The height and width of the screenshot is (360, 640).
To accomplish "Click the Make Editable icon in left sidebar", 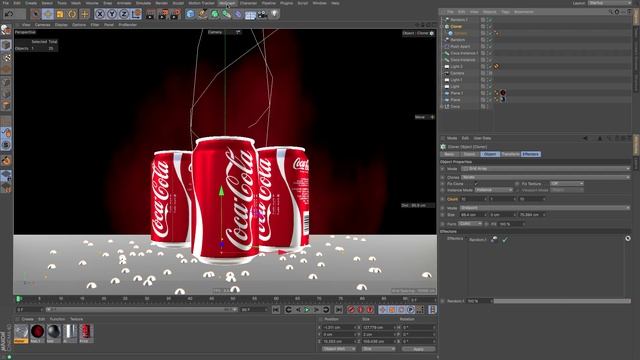I will 6,30.
